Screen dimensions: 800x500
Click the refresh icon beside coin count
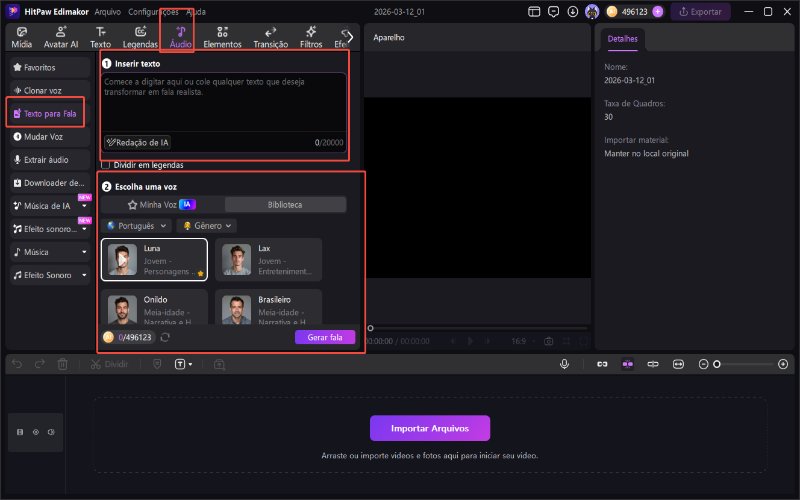[x=165, y=337]
